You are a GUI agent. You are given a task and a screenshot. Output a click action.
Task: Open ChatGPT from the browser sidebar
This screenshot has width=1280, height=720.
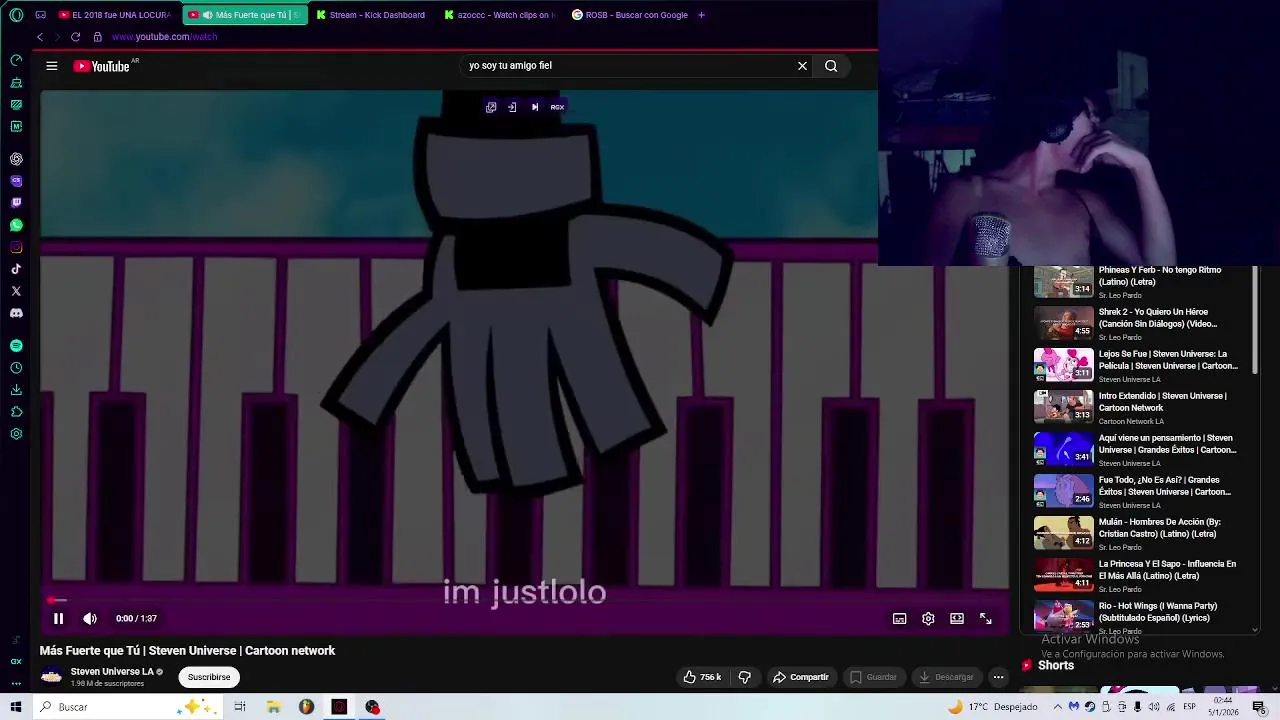(x=16, y=159)
